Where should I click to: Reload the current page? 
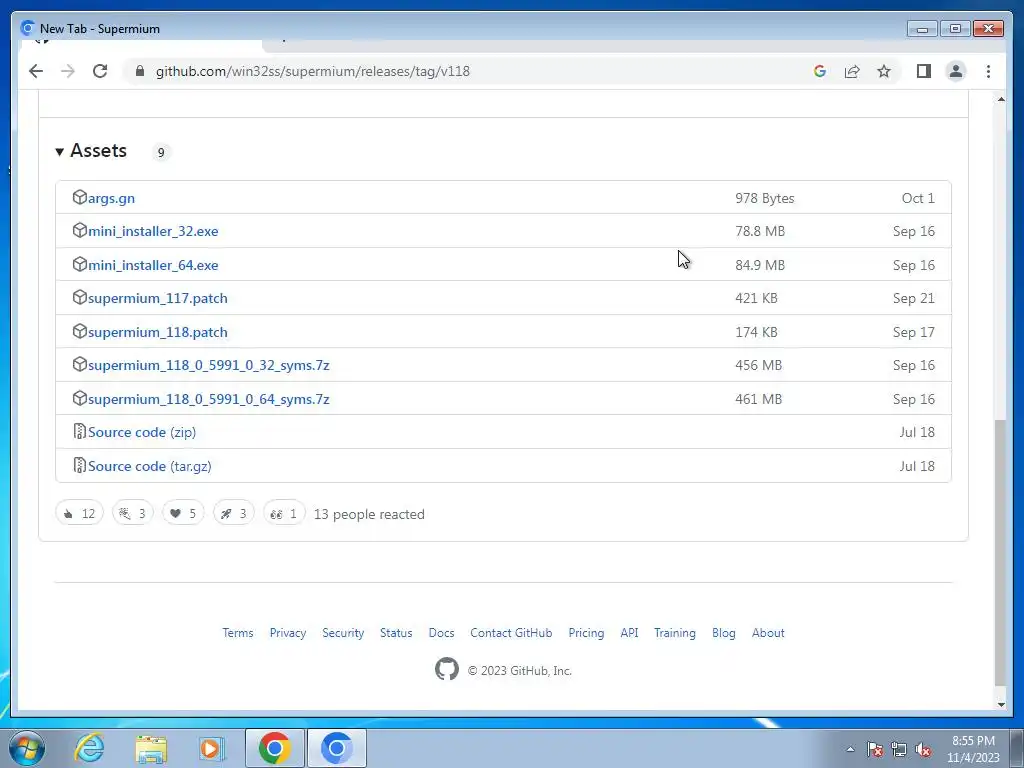pos(100,71)
